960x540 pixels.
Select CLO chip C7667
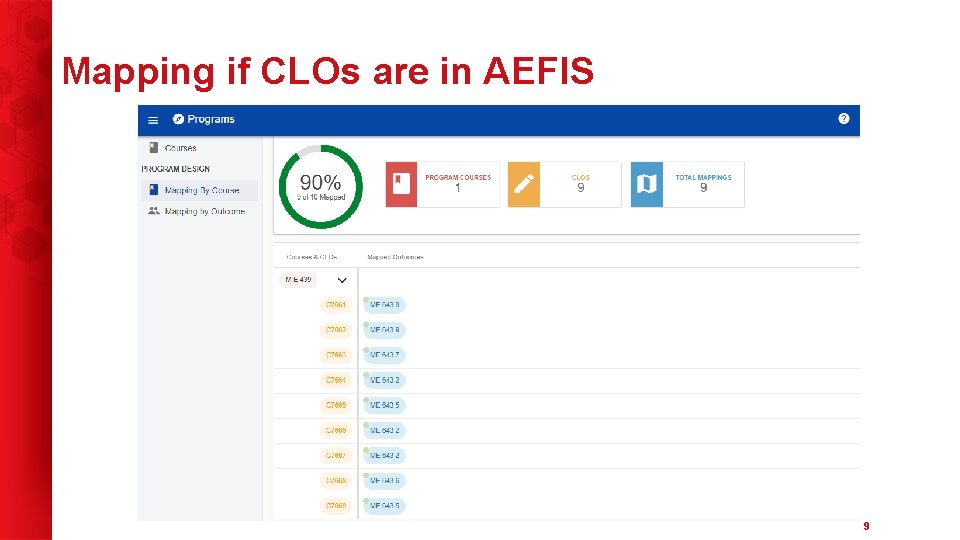pyautogui.click(x=336, y=456)
